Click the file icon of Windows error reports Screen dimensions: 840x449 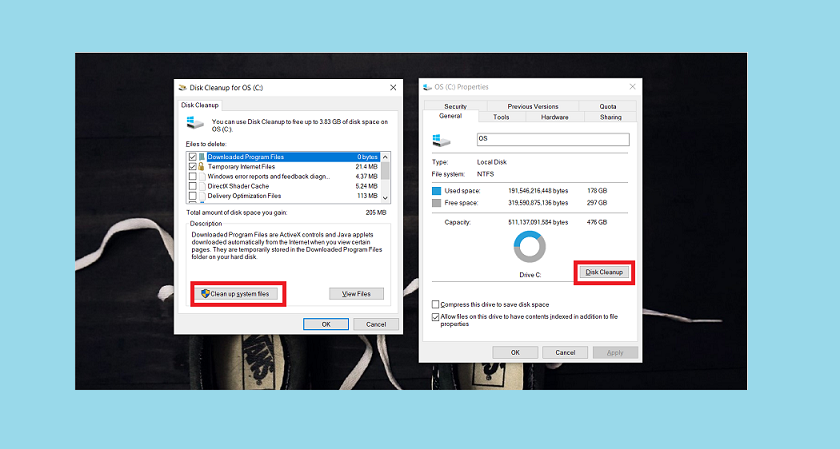click(x=201, y=176)
